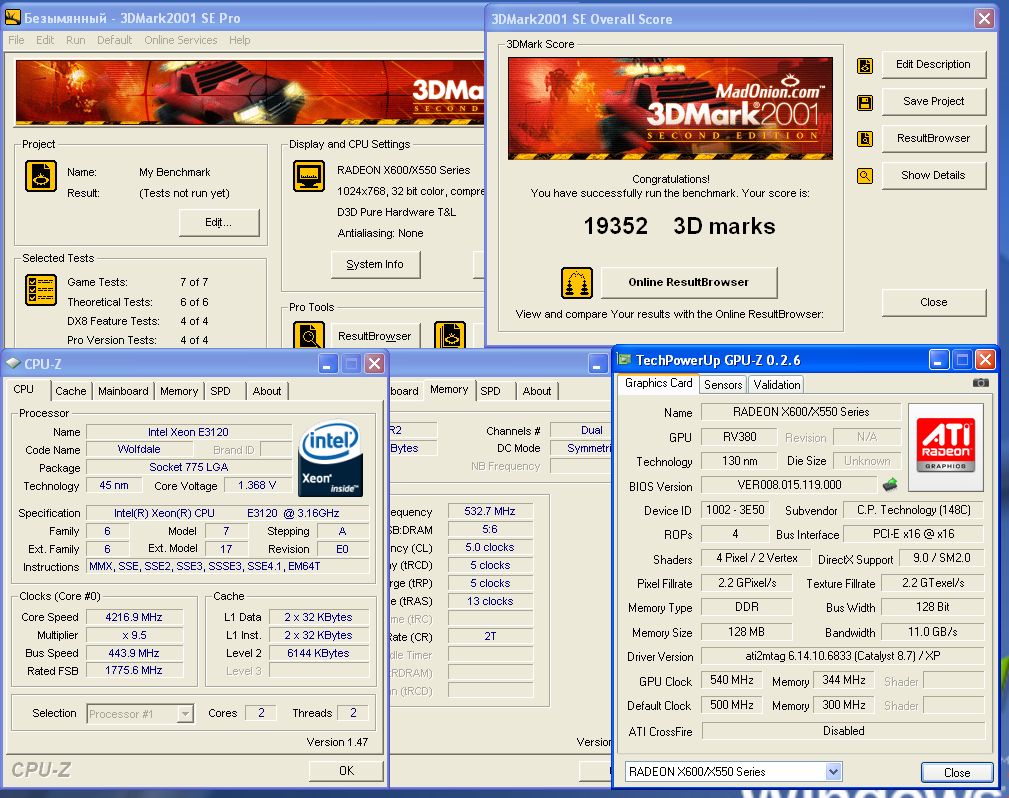
Task: Click the ATI Radeon logo in GPU-Z
Action: [x=945, y=447]
